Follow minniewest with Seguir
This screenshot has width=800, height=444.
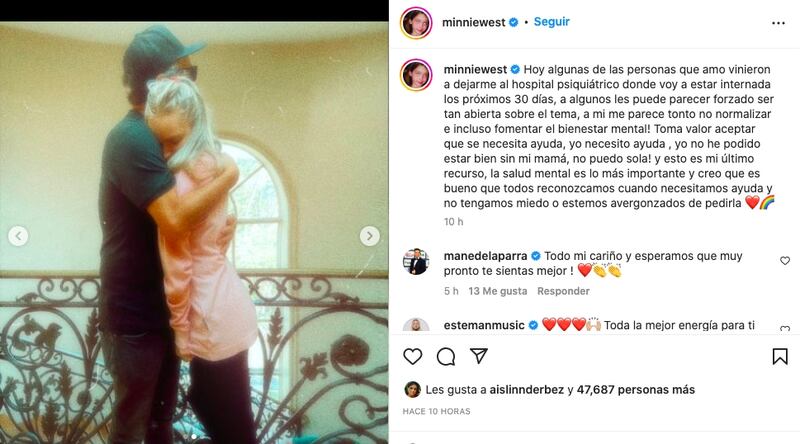point(552,22)
